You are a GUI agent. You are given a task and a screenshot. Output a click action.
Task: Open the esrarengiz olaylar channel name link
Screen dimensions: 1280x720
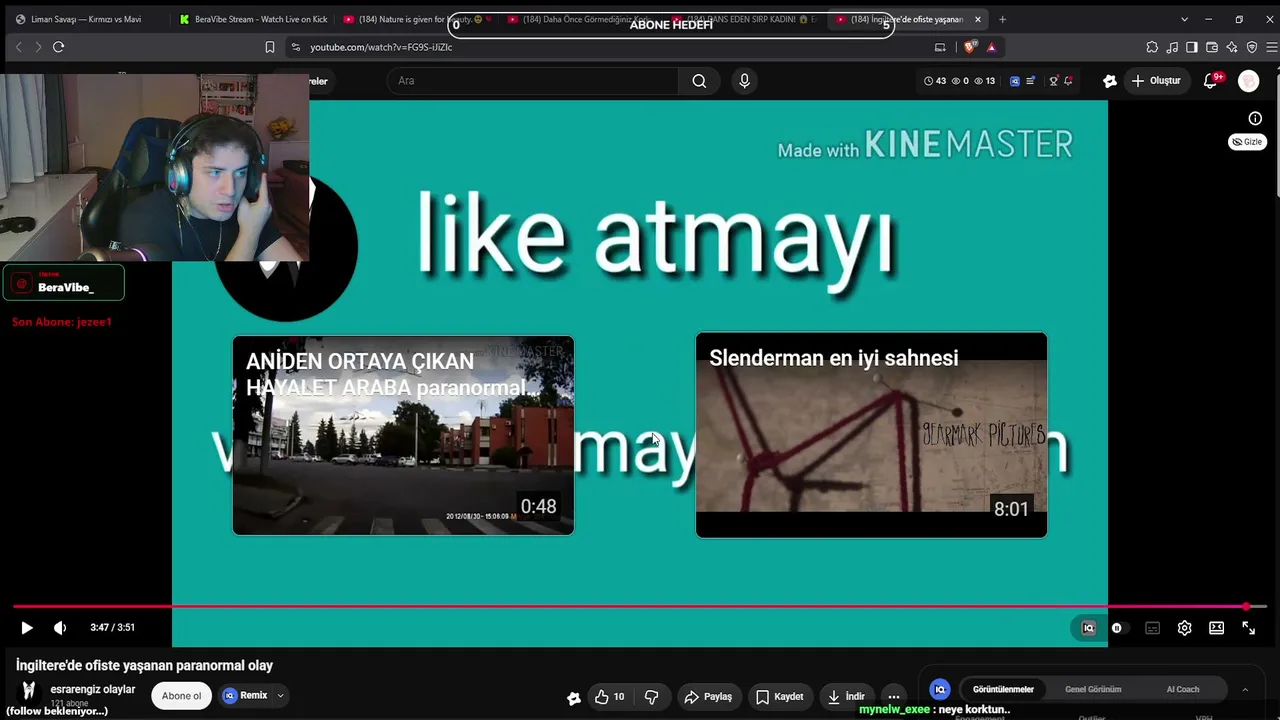coord(93,689)
